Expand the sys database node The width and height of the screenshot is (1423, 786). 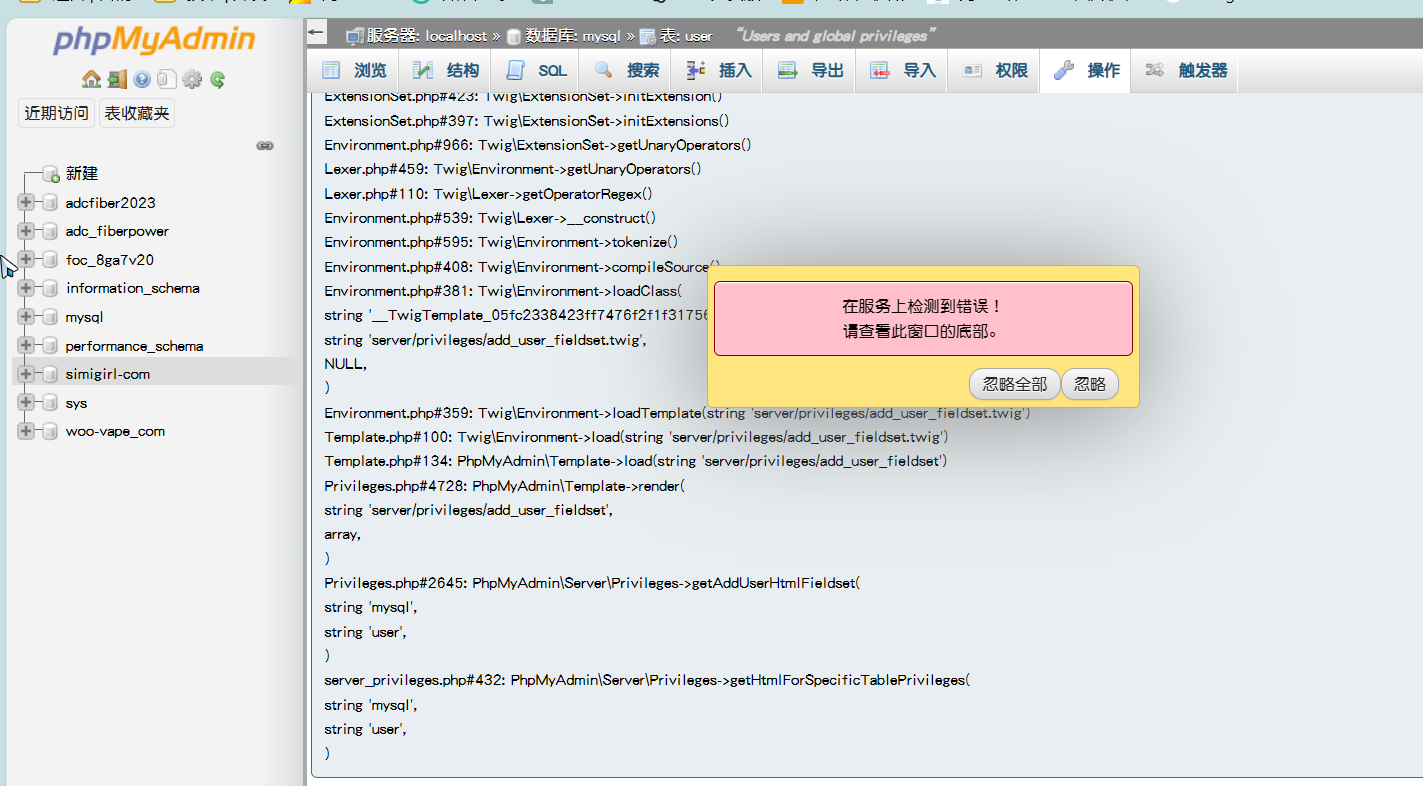click(26, 403)
